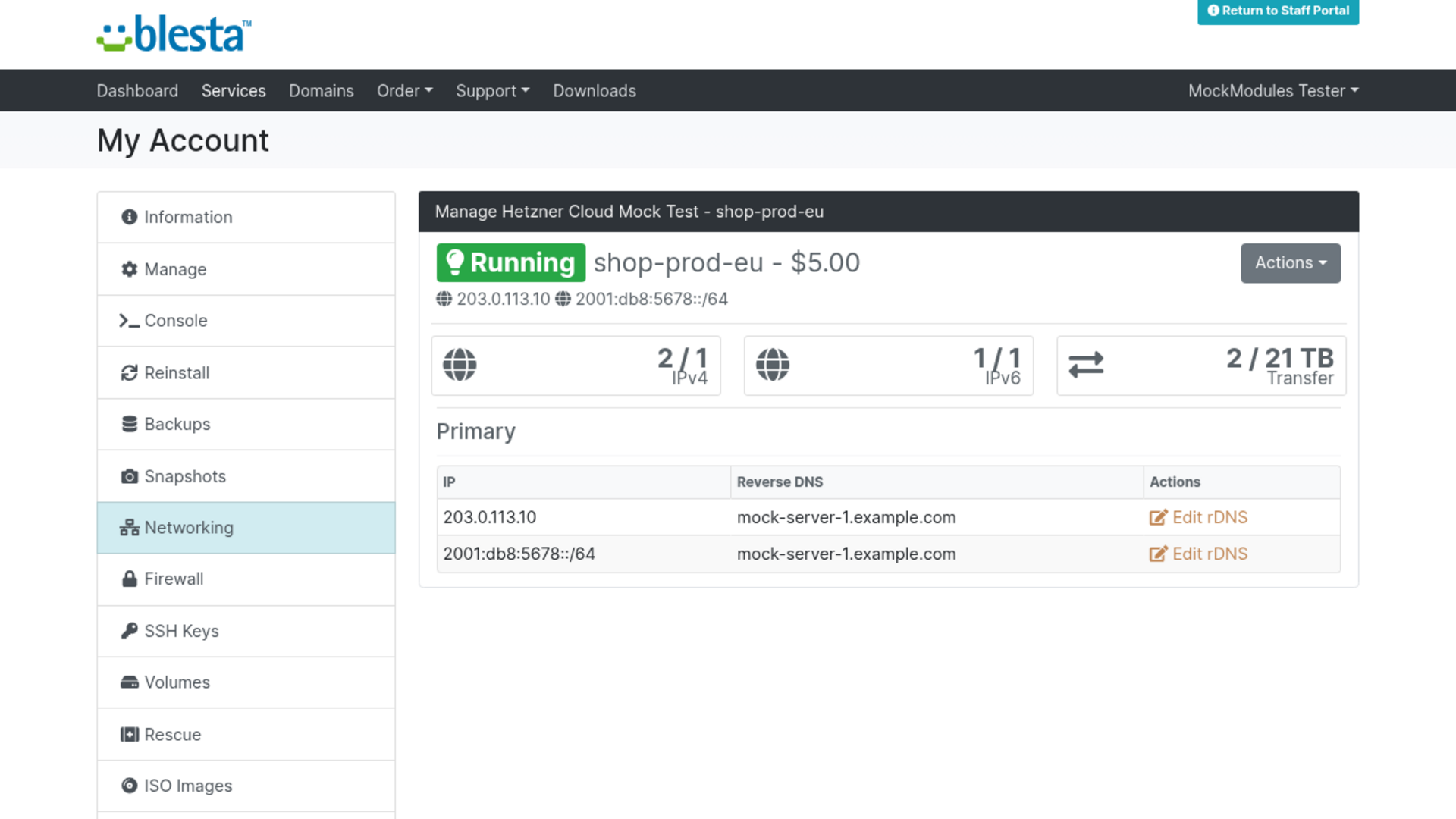Go to Dashboard in the navbar
The height and width of the screenshot is (819, 1456).
point(137,91)
